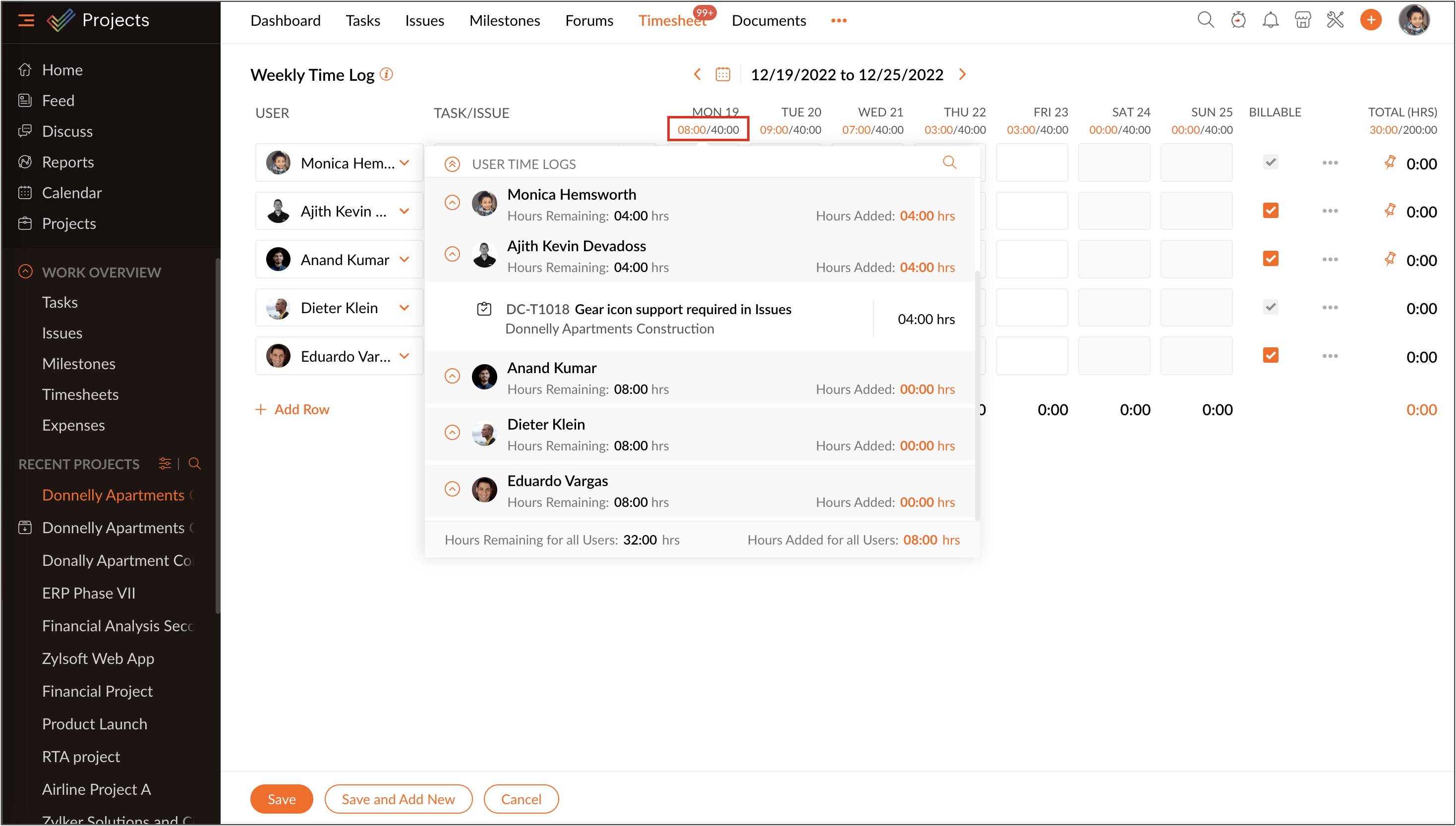Open the tools settings wrench icon
Image resolution: width=1456 pixels, height=826 pixels.
[1335, 20]
